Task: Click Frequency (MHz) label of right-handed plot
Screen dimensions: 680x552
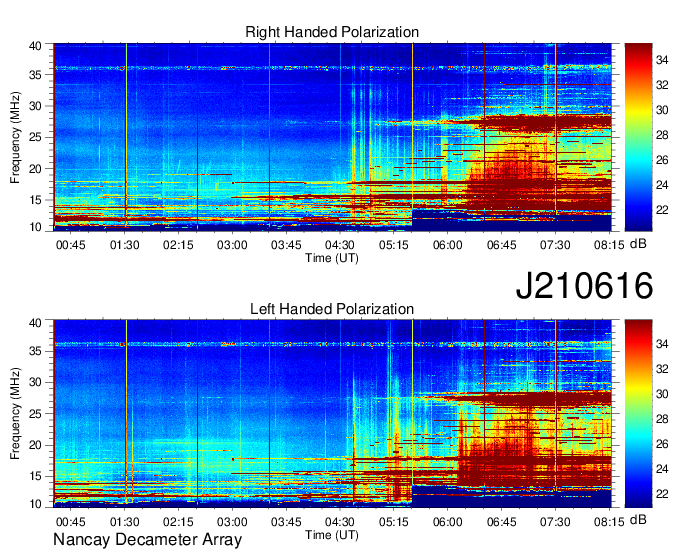Action: 15,137
